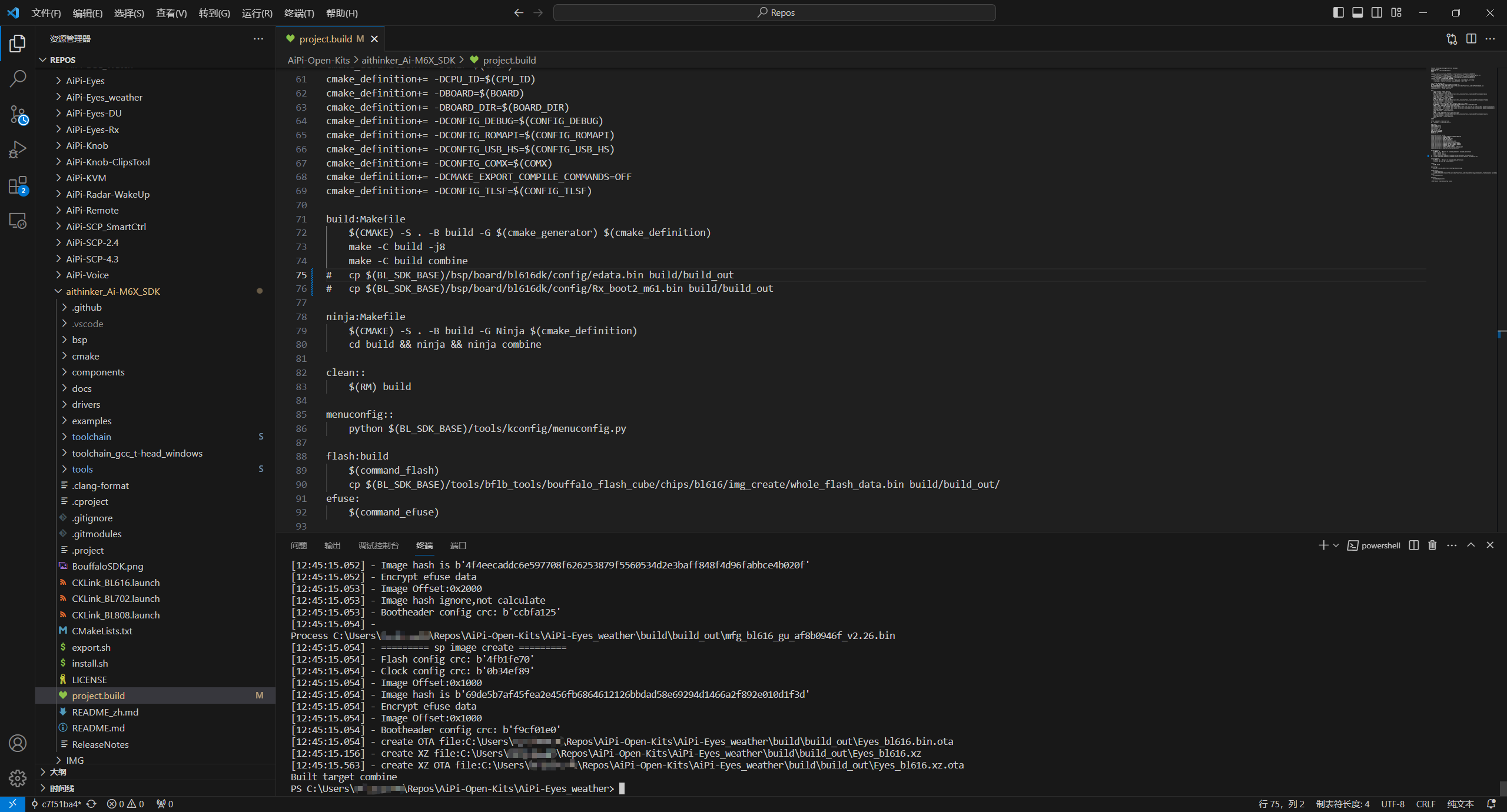The height and width of the screenshot is (812, 1507).
Task: Open the Explorer view in activity bar
Action: tap(18, 43)
